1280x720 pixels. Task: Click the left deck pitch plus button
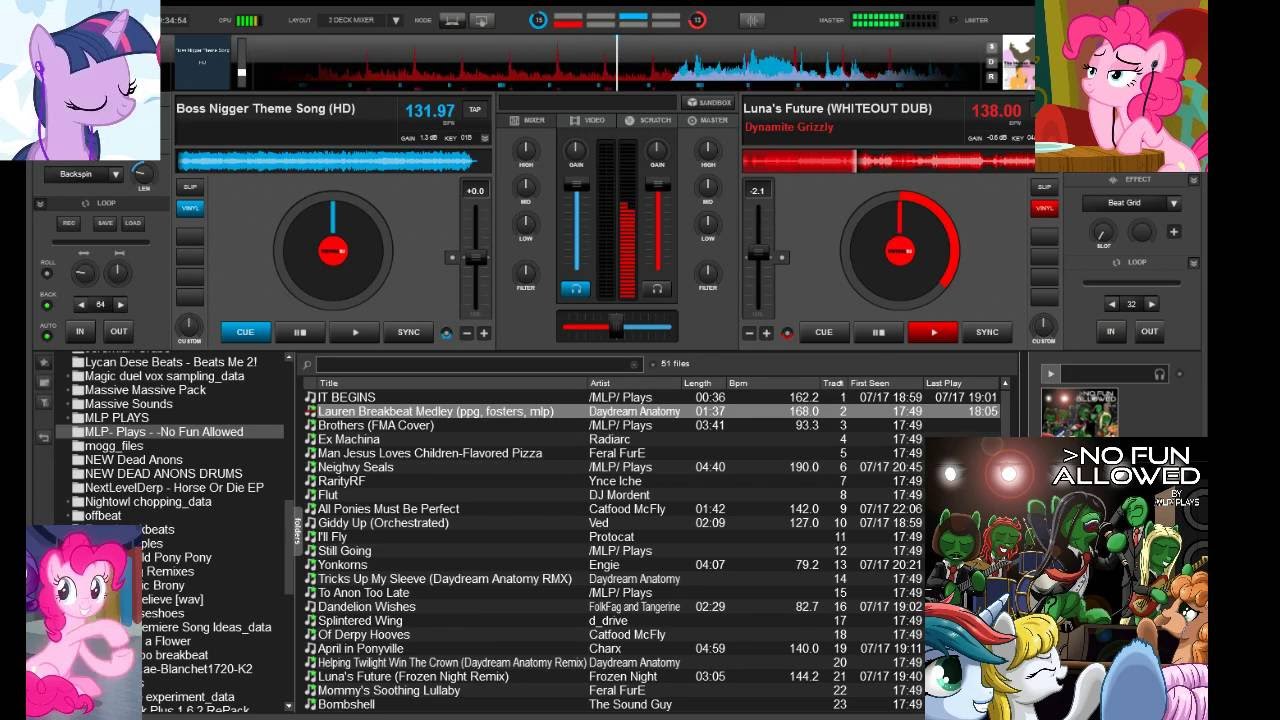coord(484,333)
